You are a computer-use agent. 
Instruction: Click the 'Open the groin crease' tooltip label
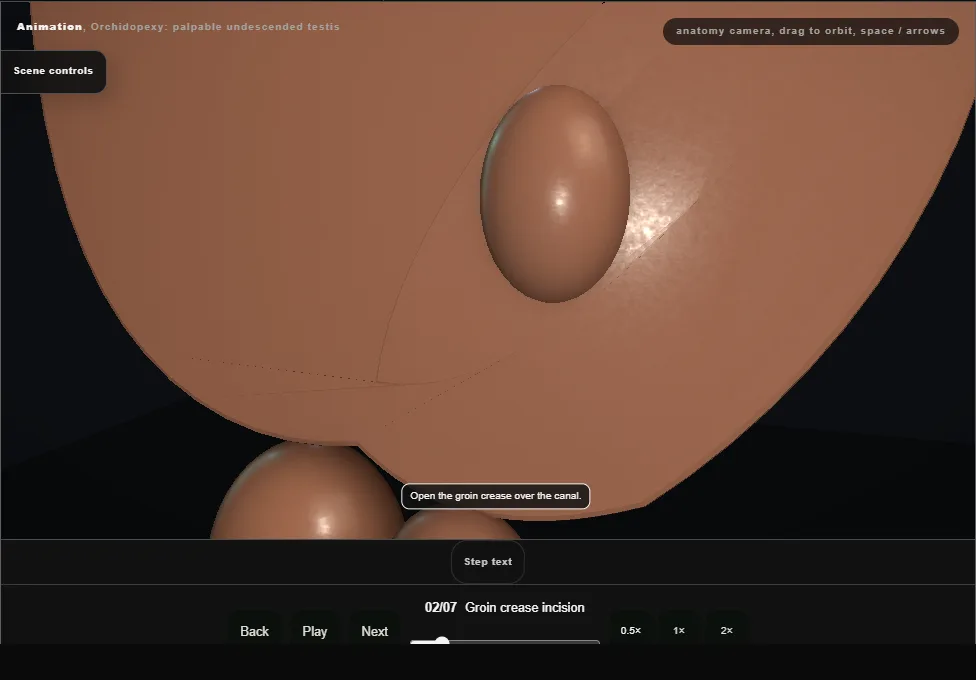point(495,496)
